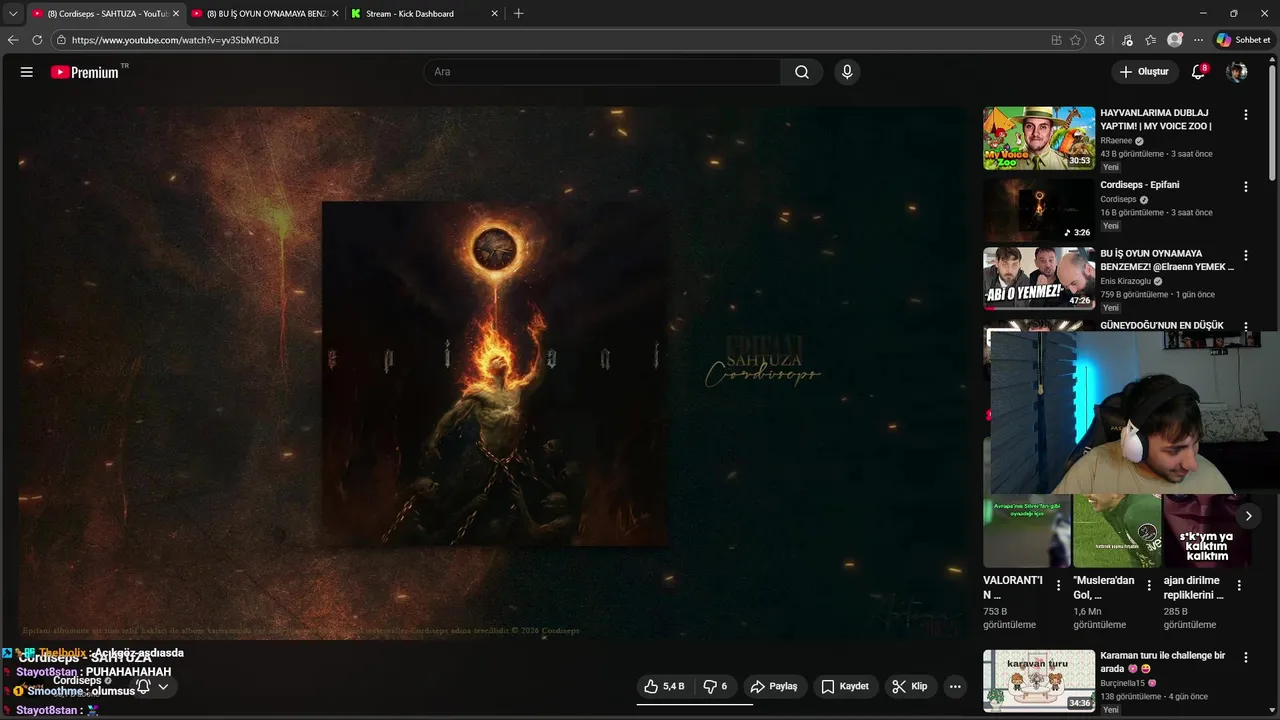The width and height of the screenshot is (1280, 720).
Task: Toggle channel notification bell for Cordiseps
Action: click(x=143, y=686)
